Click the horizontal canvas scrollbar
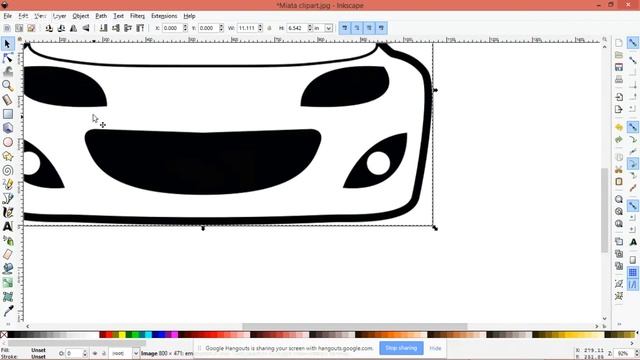This screenshot has width=640, height=360. point(354,326)
